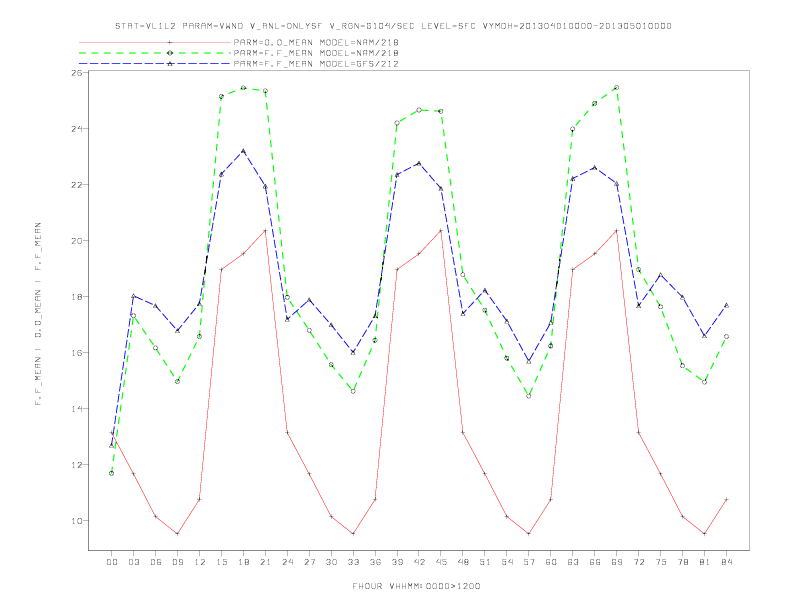Click x-axis tick label 09
792x612 pixels.
pyautogui.click(x=177, y=562)
